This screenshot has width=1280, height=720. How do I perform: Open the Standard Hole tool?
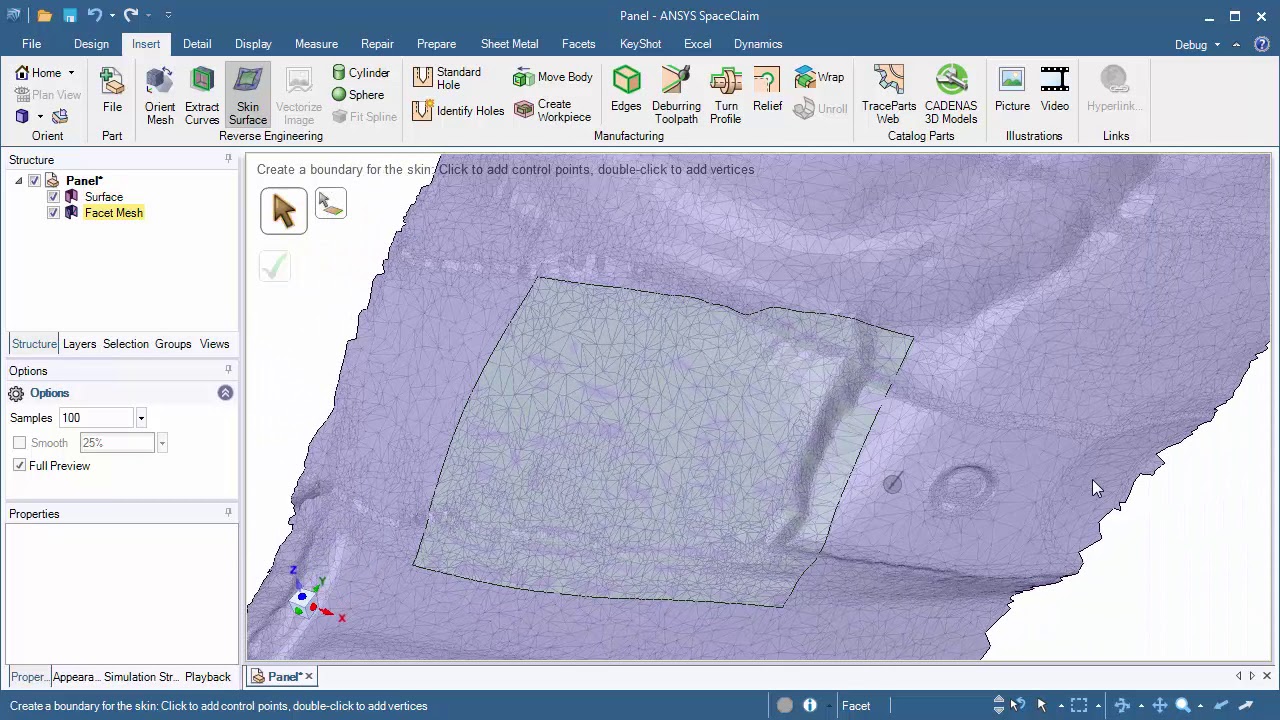coord(447,78)
